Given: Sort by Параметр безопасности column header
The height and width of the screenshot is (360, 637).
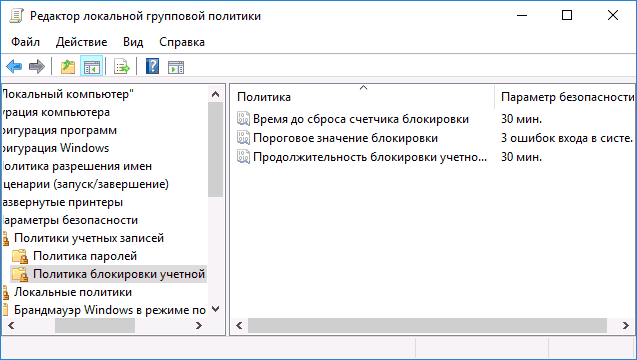Looking at the screenshot, I should (x=567, y=97).
